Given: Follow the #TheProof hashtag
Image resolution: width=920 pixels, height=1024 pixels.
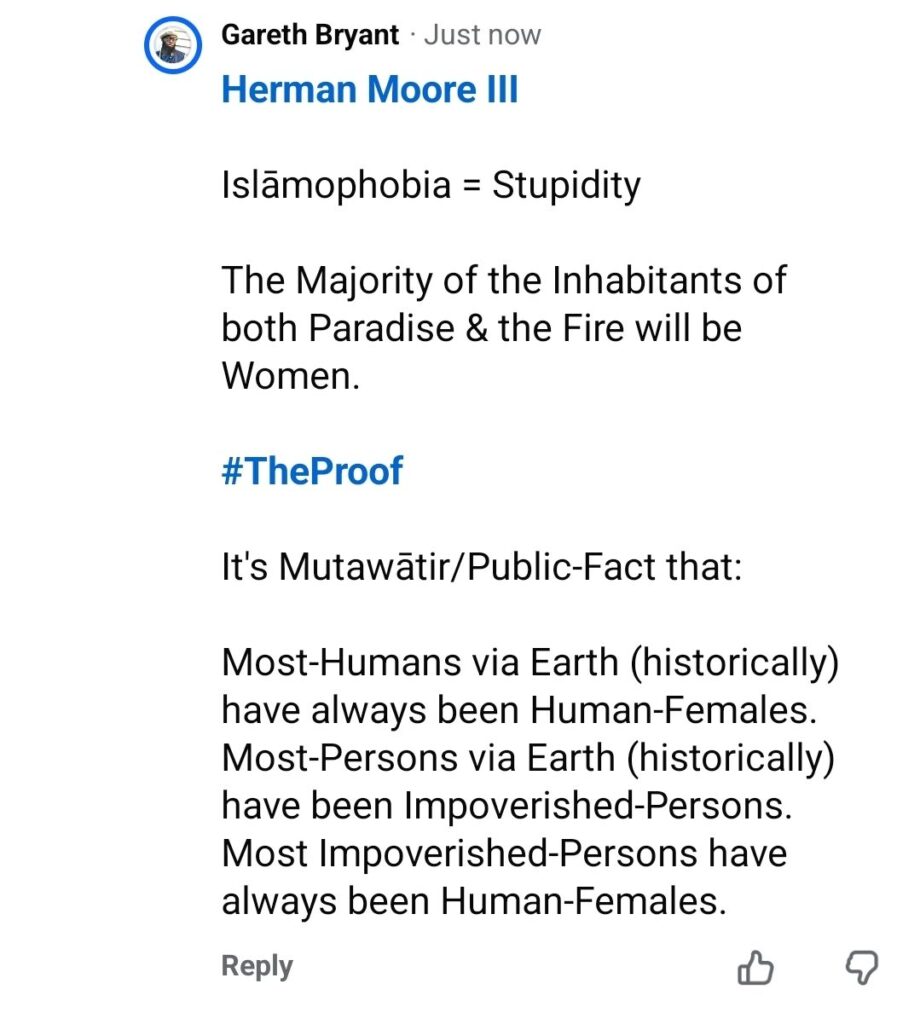Looking at the screenshot, I should tap(311, 471).
